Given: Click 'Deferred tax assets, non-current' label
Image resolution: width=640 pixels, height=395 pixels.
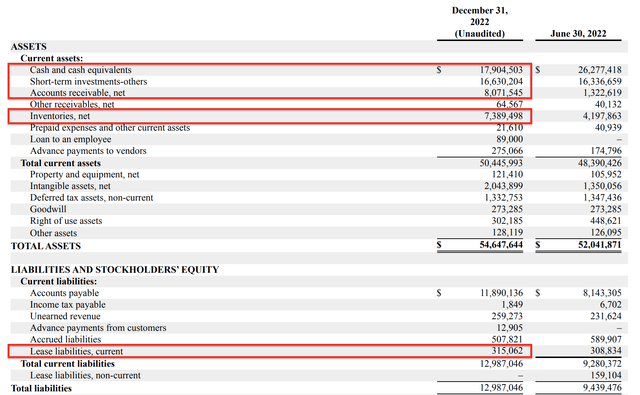Looking at the screenshot, I should coord(91,198).
